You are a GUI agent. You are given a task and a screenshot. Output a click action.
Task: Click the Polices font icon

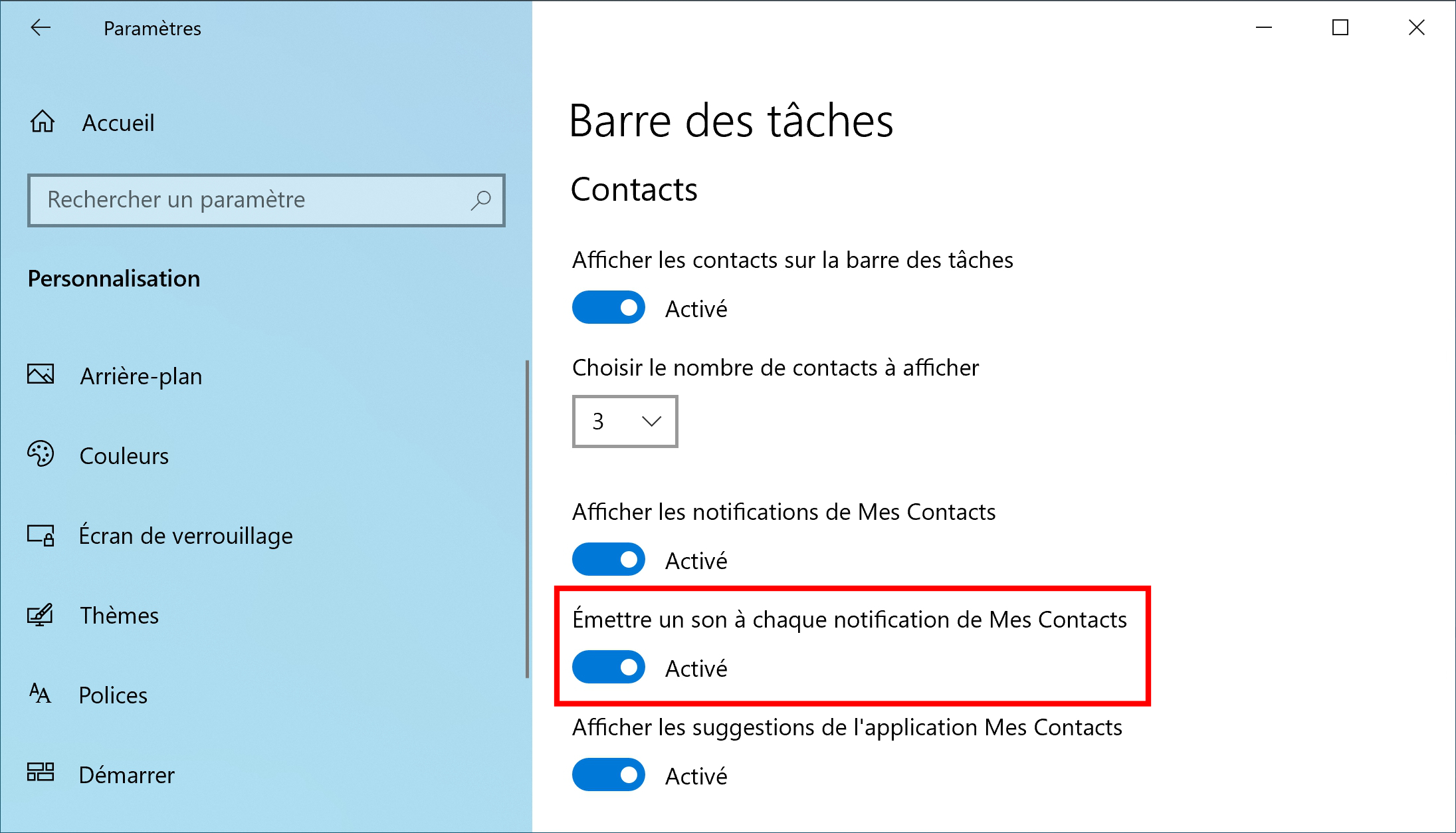[x=40, y=694]
